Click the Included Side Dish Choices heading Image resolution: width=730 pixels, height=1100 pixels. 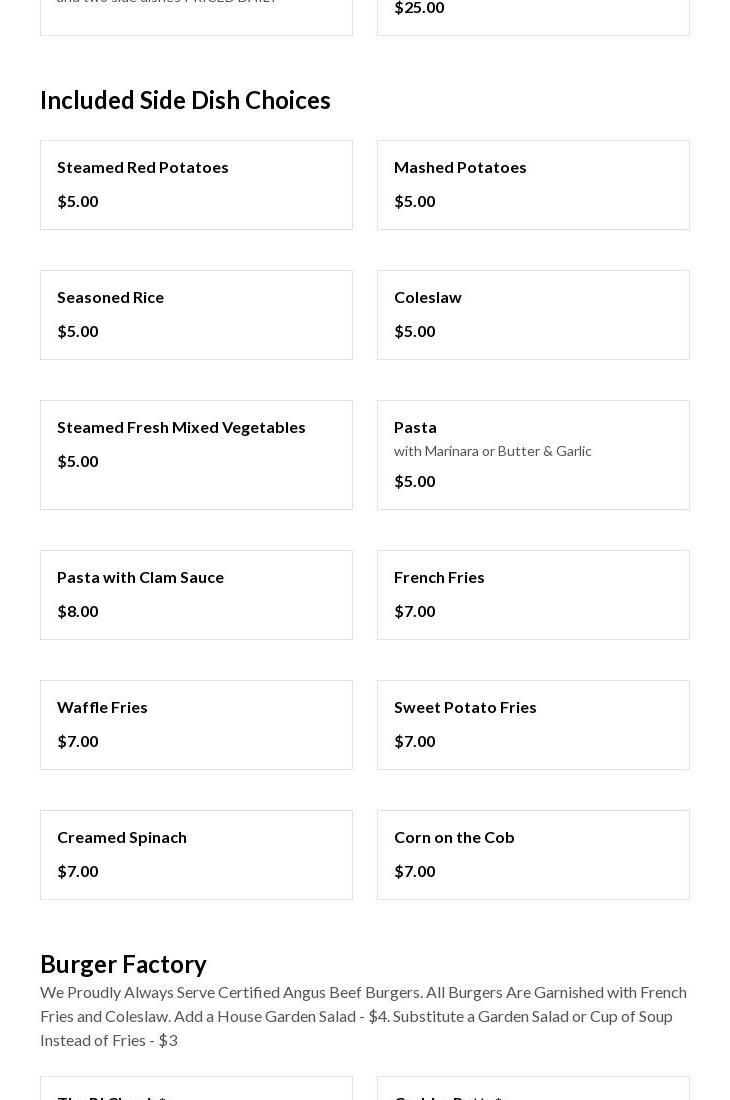coord(185,100)
